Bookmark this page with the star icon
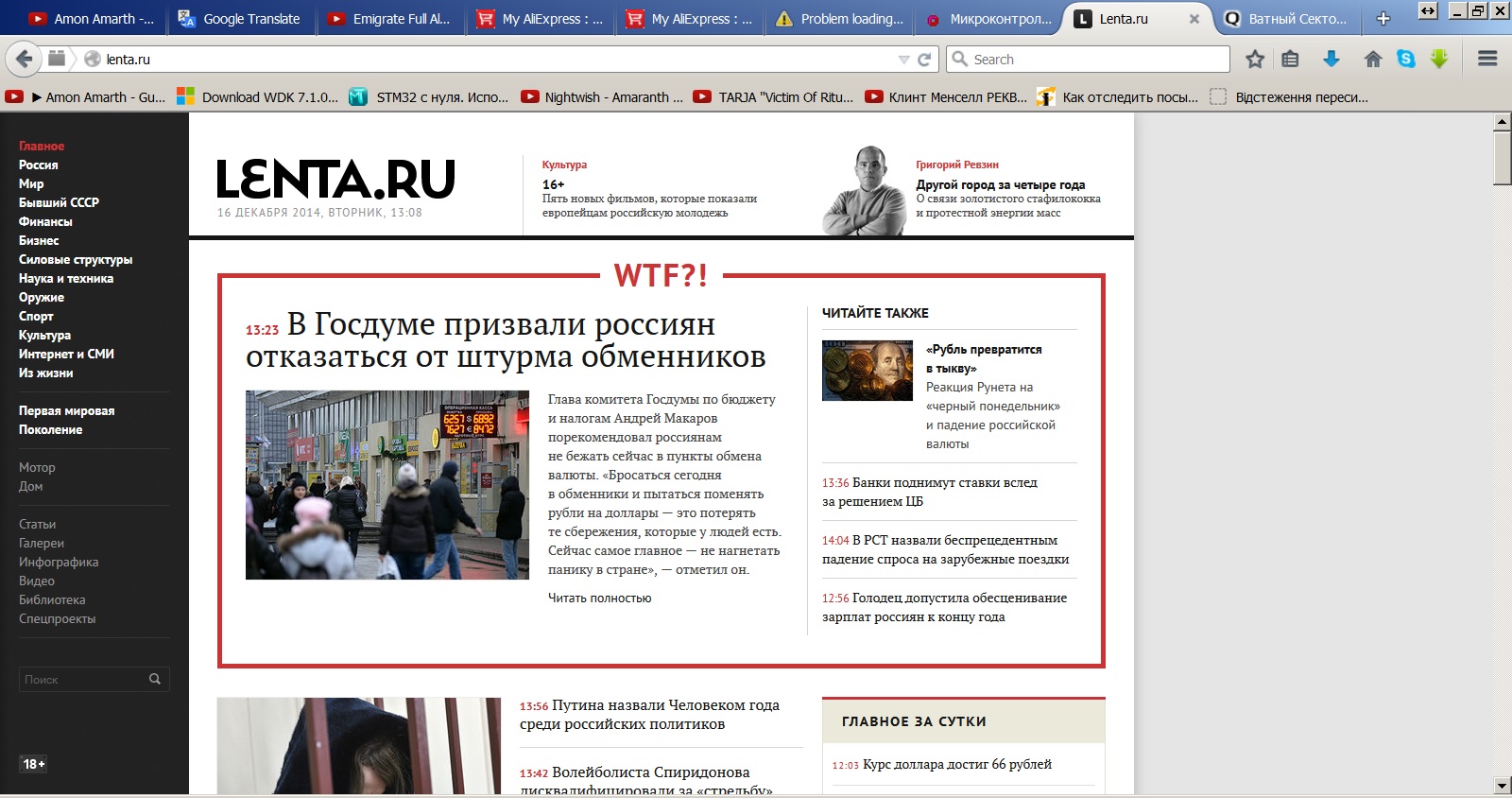This screenshot has height=798, width=1512. [1255, 60]
